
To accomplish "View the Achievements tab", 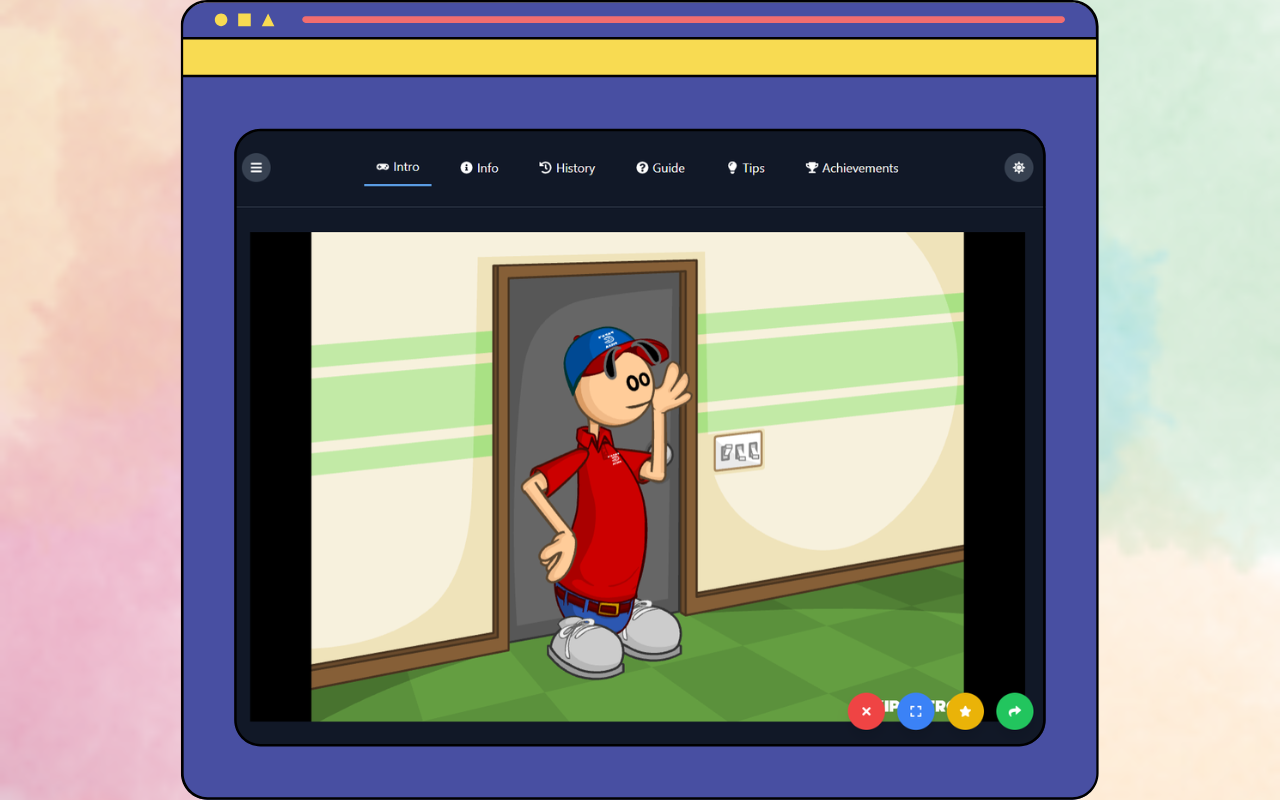I will (852, 167).
